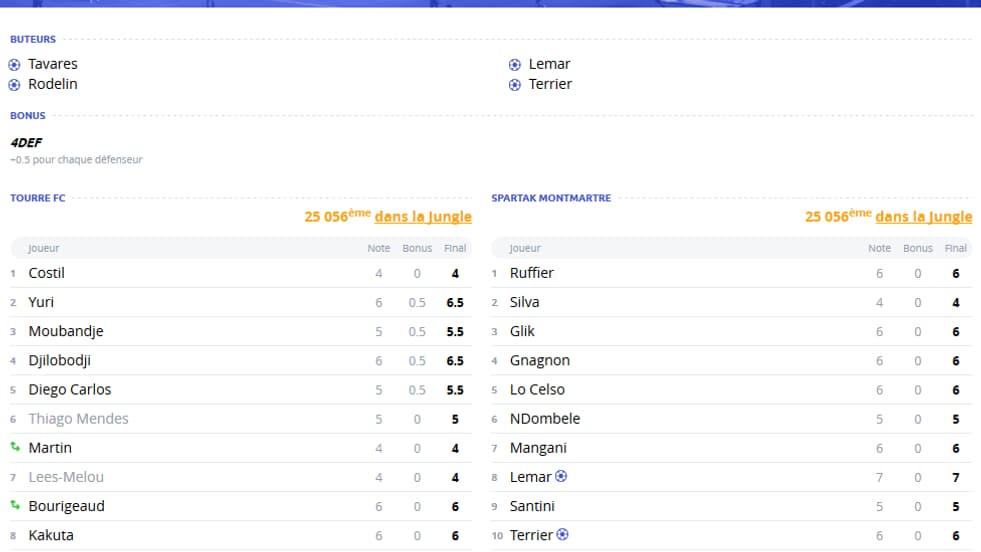Click the green substitution arrow beside Martin
Viewport: 981px width, 552px height.
coord(15,447)
